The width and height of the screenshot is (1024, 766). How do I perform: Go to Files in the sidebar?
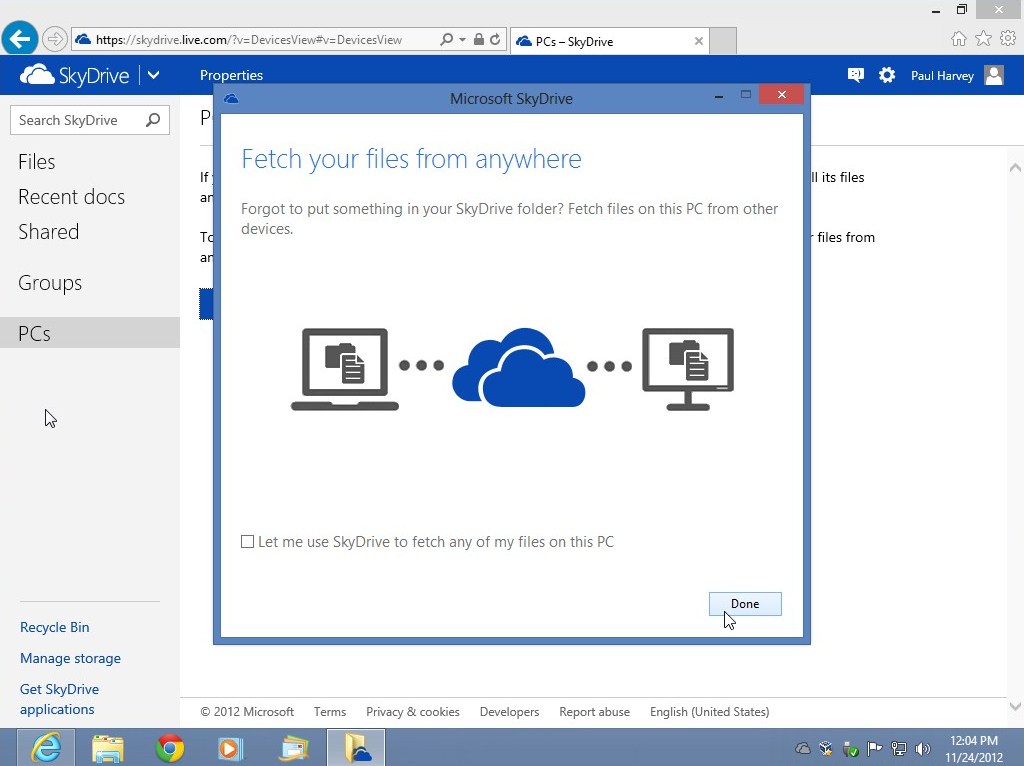pyautogui.click(x=37, y=162)
